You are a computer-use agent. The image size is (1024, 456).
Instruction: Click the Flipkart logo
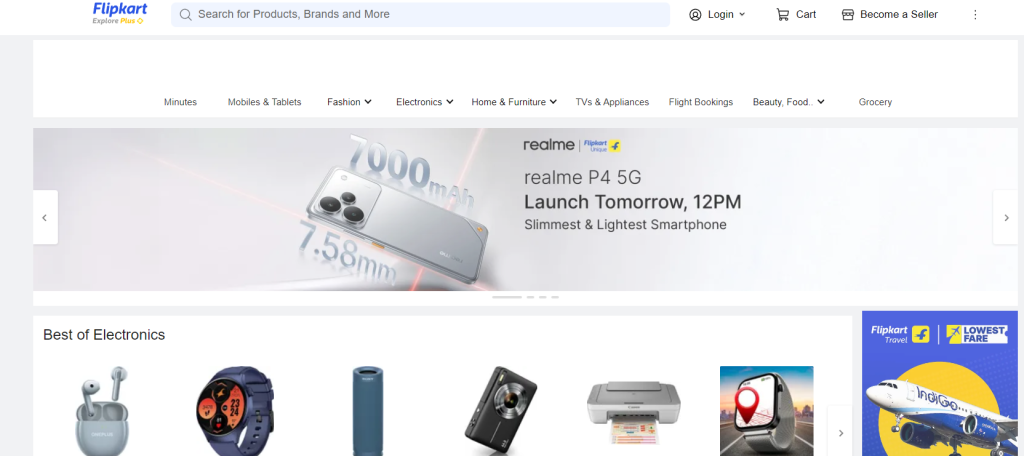[120, 13]
